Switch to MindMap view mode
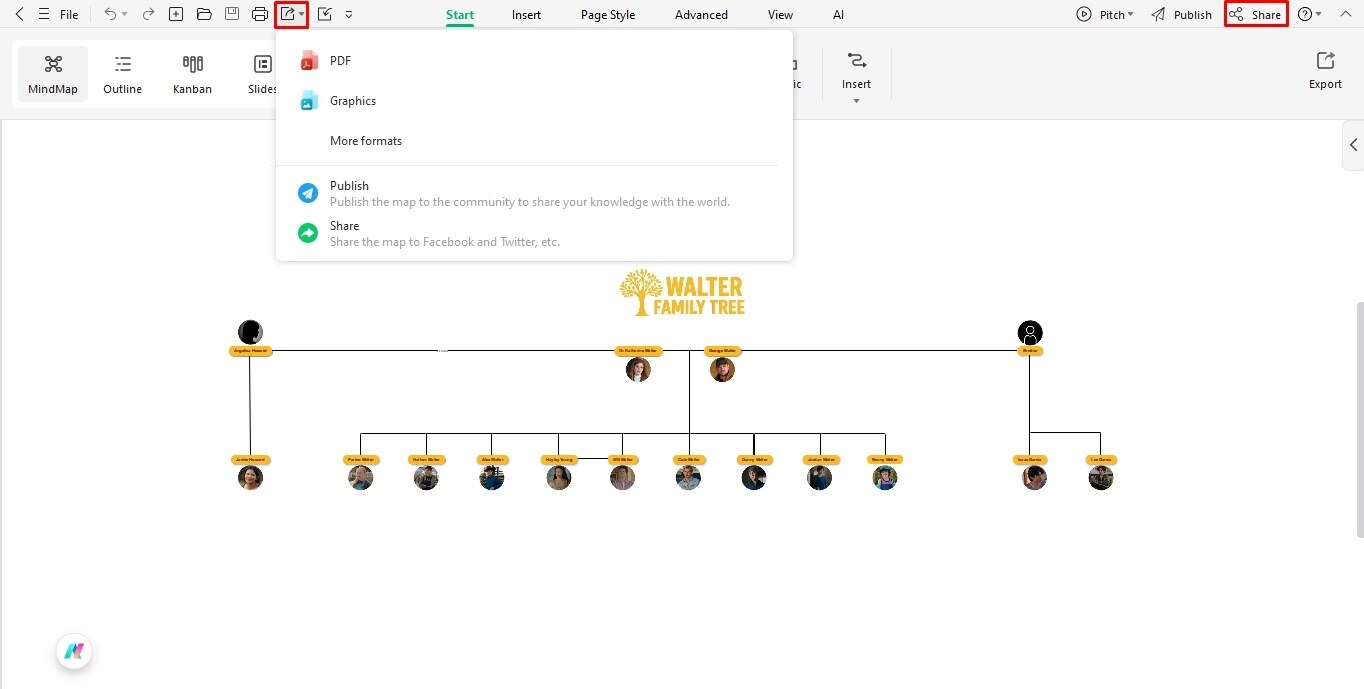1364x689 pixels. pyautogui.click(x=52, y=72)
